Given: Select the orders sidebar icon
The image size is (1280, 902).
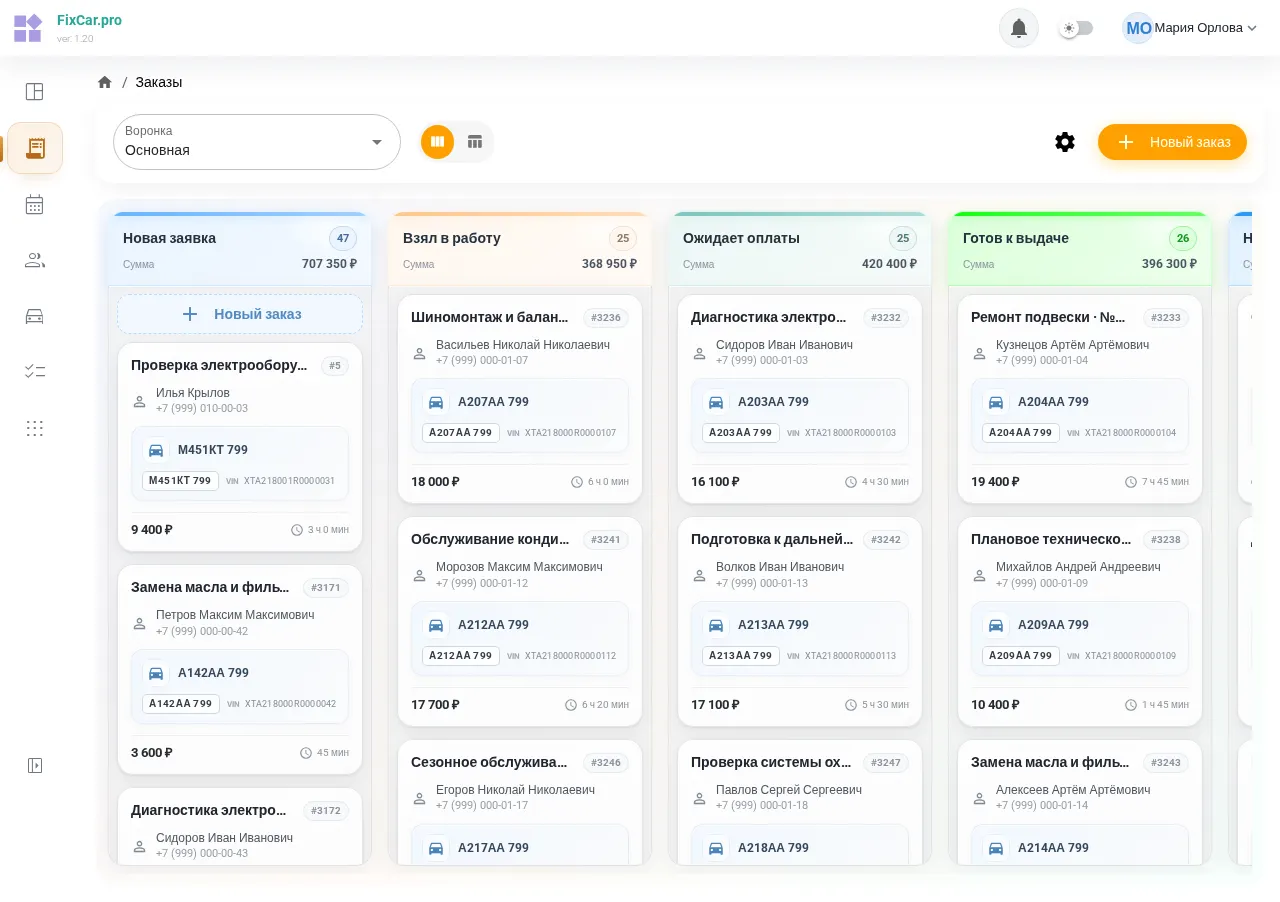Looking at the screenshot, I should (35, 148).
